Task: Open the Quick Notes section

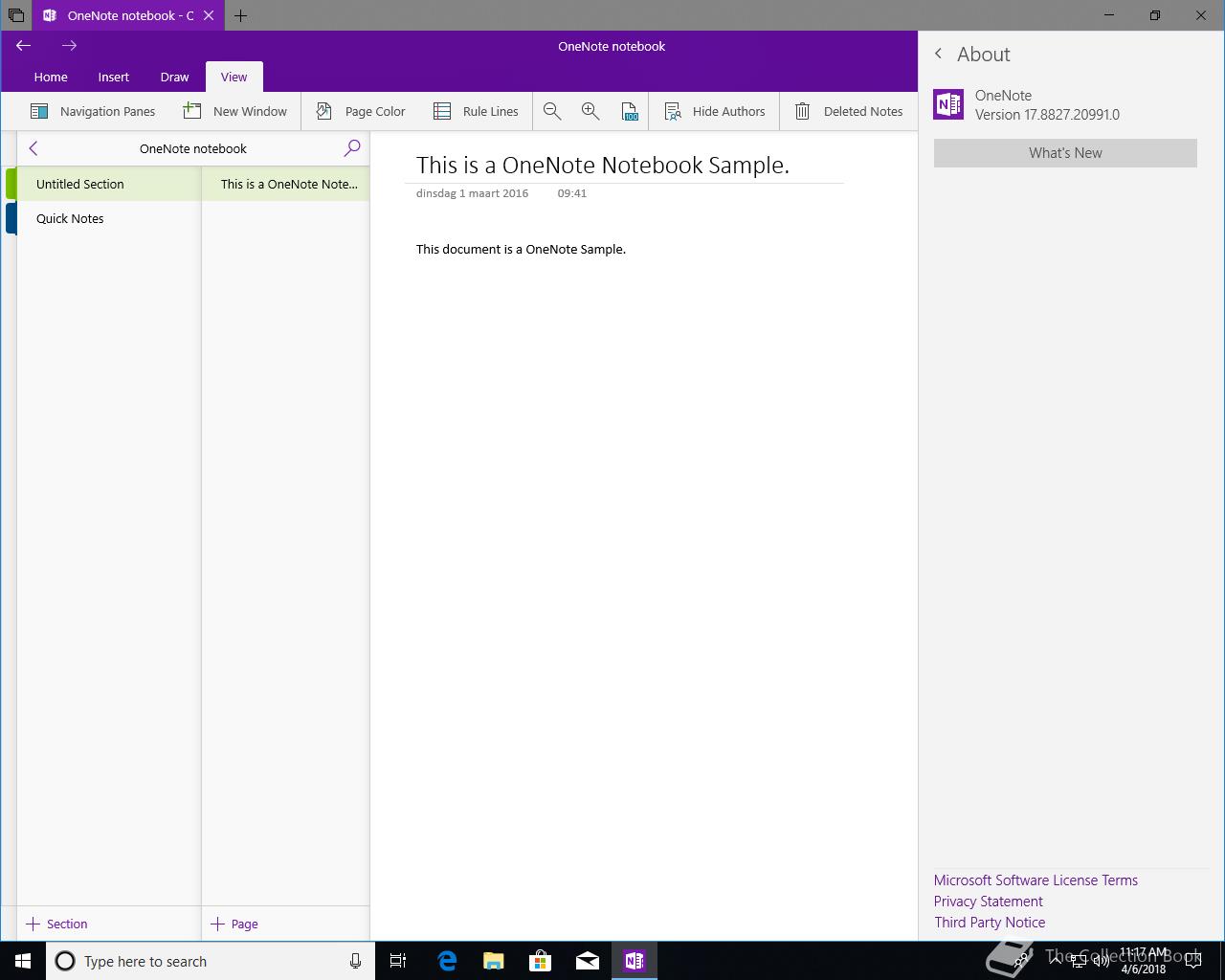Action: [x=109, y=218]
